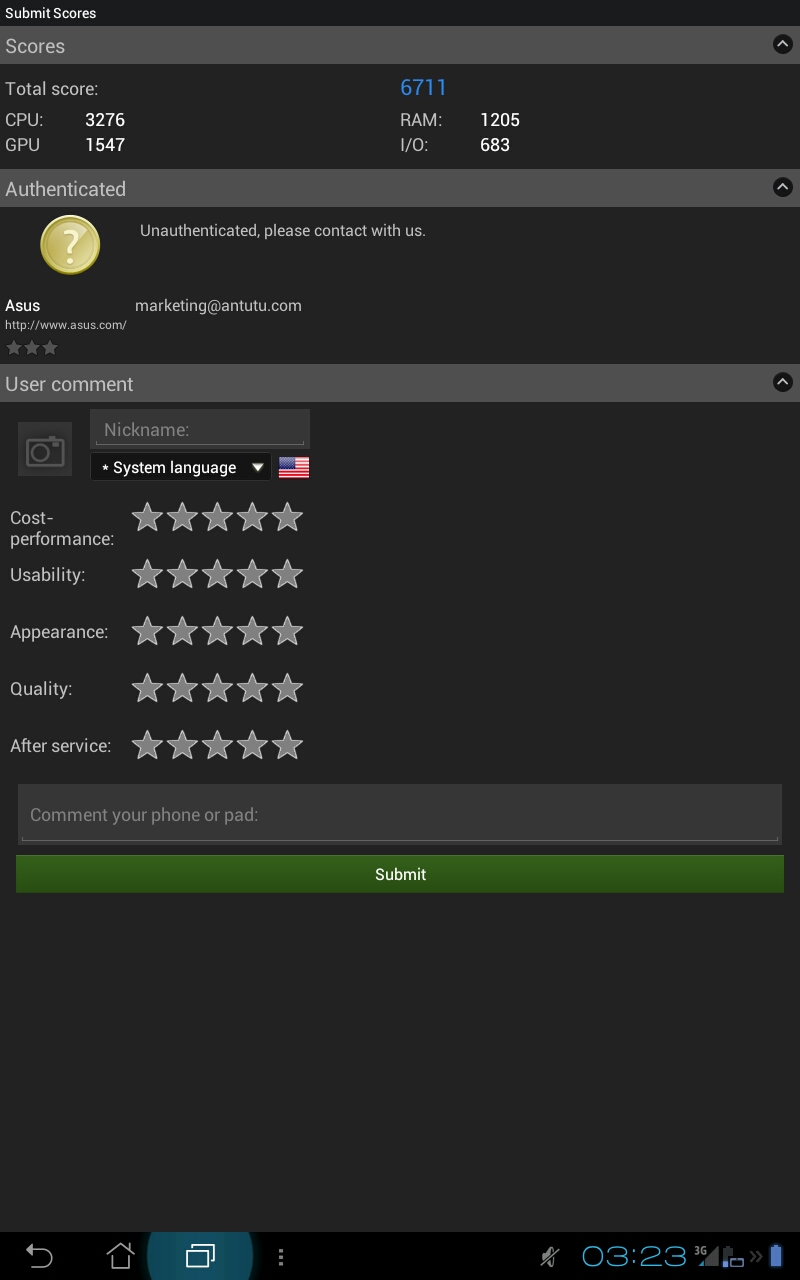Click the US flag icon
Viewport: 800px width, 1280px height.
pyautogui.click(x=294, y=467)
